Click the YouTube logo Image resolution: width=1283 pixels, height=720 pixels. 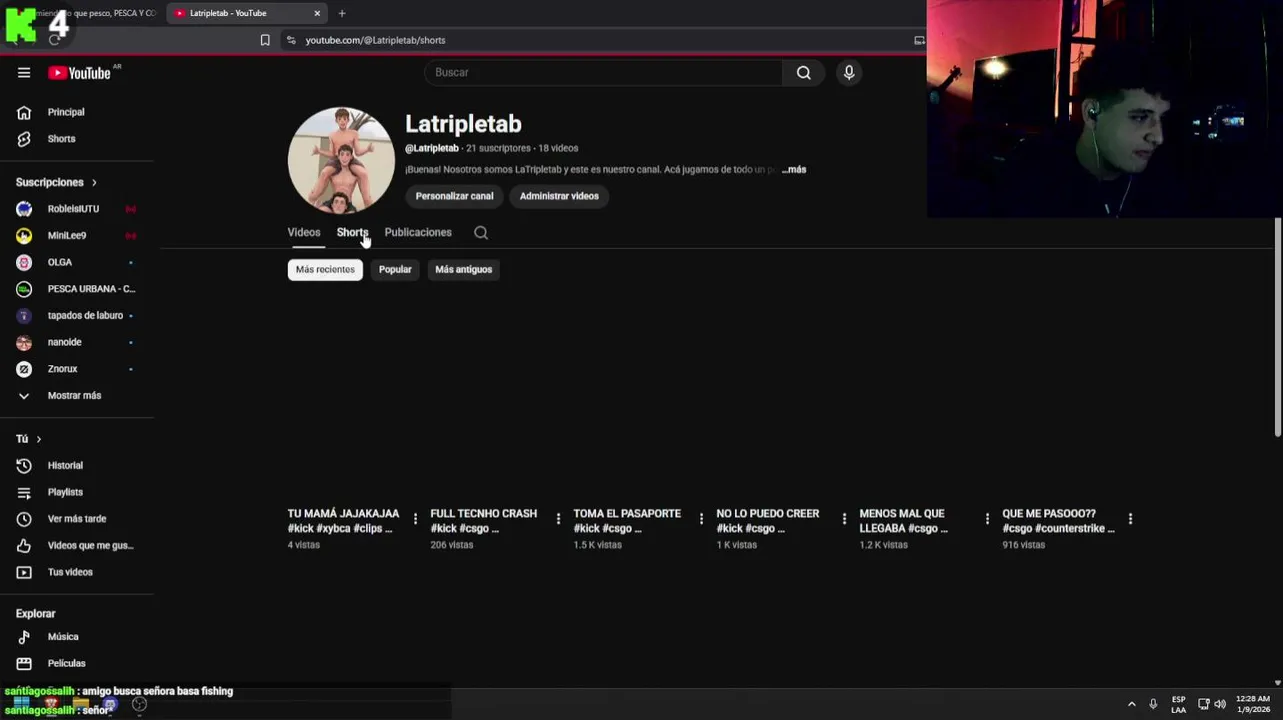[79, 73]
